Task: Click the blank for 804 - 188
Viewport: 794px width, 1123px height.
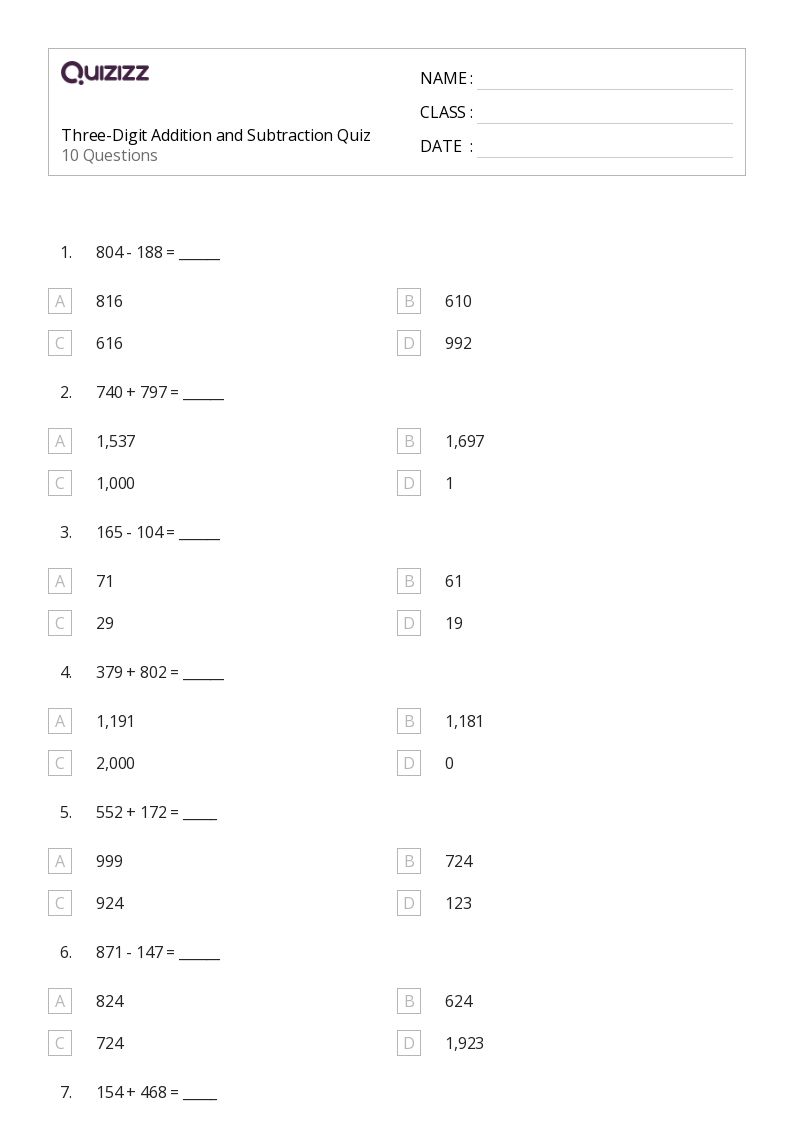Action: (199, 255)
